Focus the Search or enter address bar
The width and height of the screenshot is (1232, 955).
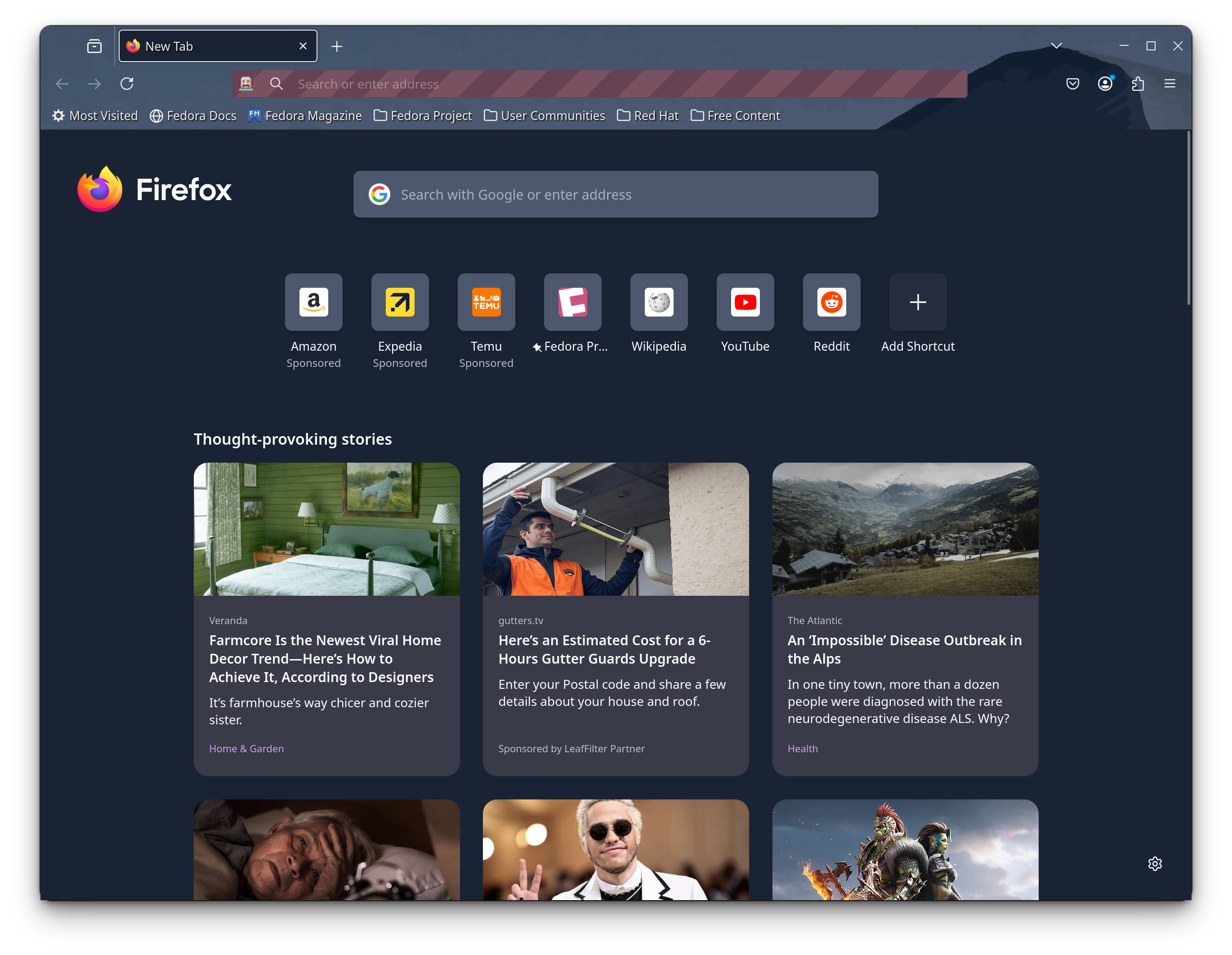click(600, 84)
